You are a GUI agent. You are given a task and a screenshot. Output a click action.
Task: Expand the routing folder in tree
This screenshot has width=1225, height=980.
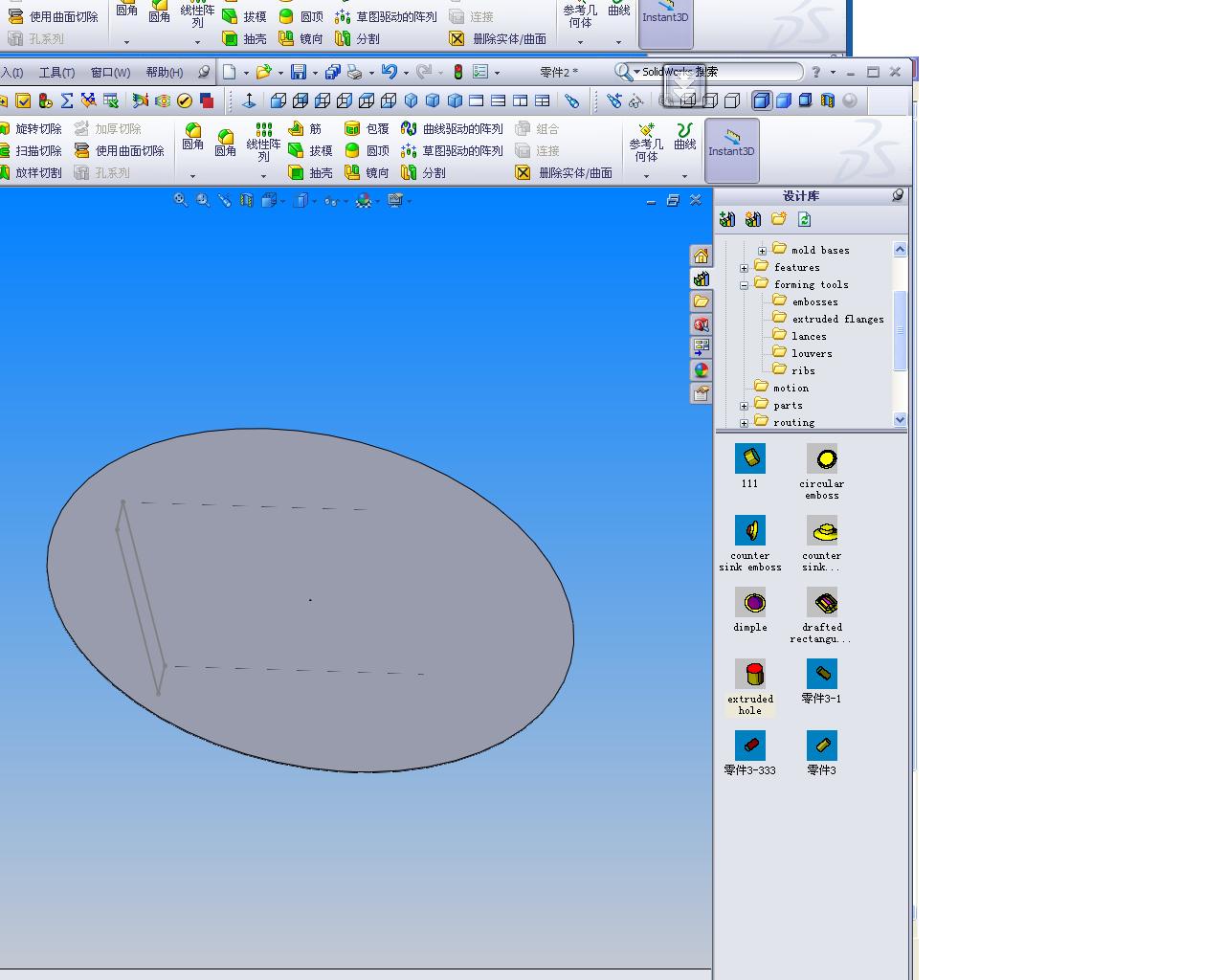pyautogui.click(x=745, y=423)
